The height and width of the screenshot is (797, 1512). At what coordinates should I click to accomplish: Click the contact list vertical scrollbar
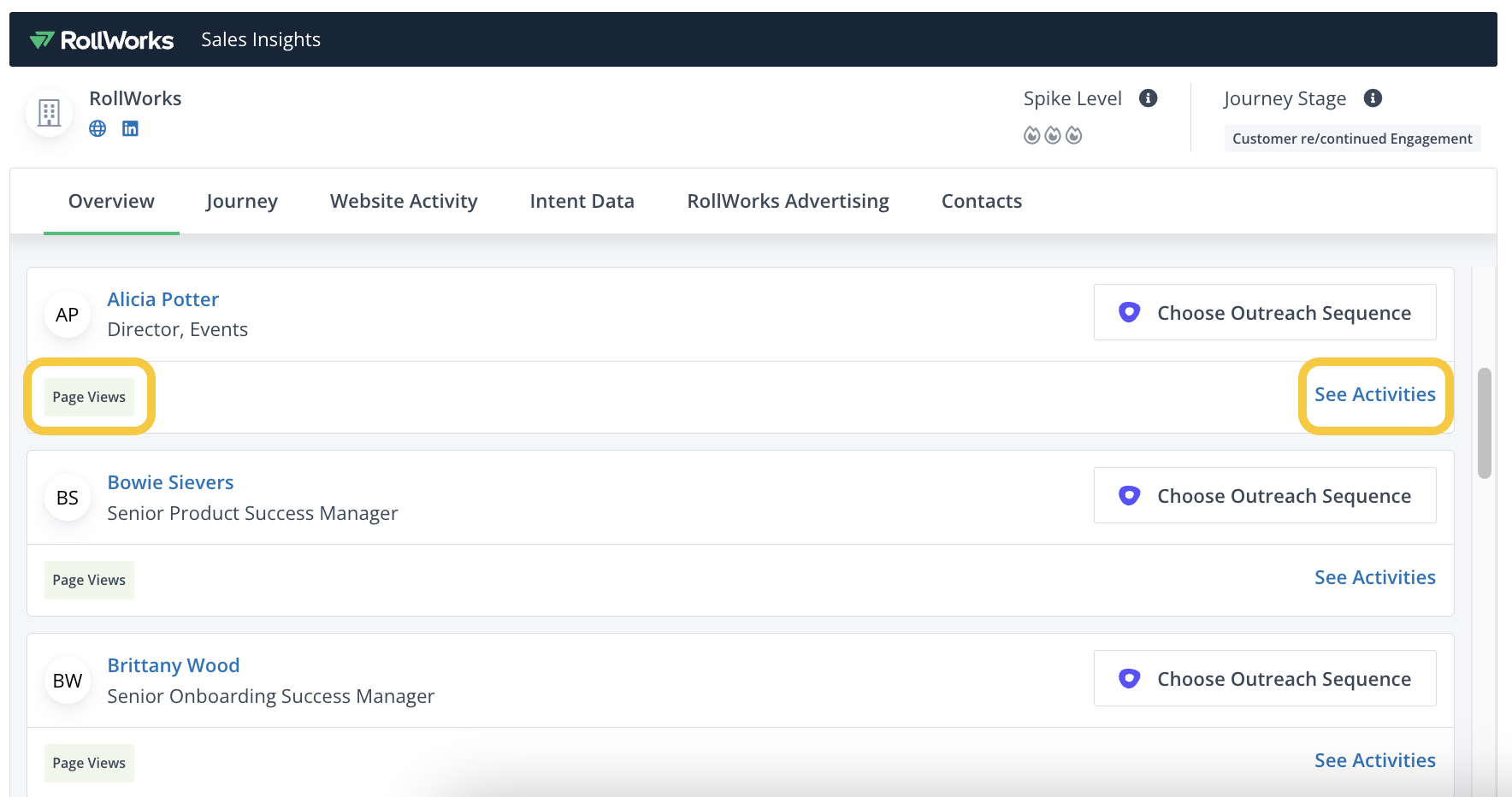(x=1484, y=423)
